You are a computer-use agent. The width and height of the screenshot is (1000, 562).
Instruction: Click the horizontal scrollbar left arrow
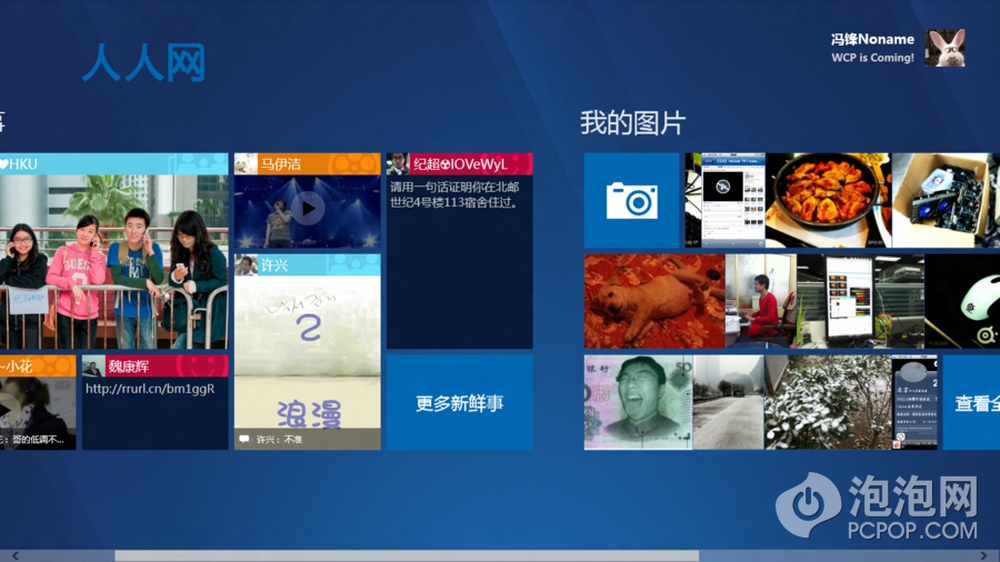click(15, 556)
